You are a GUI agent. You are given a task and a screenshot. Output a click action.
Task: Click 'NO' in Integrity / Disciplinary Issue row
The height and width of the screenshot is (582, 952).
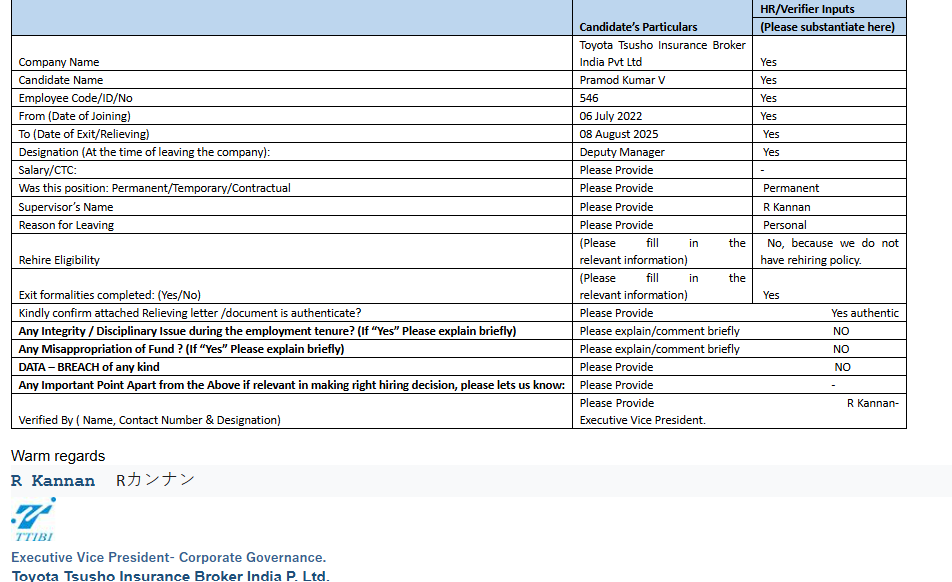click(x=841, y=331)
